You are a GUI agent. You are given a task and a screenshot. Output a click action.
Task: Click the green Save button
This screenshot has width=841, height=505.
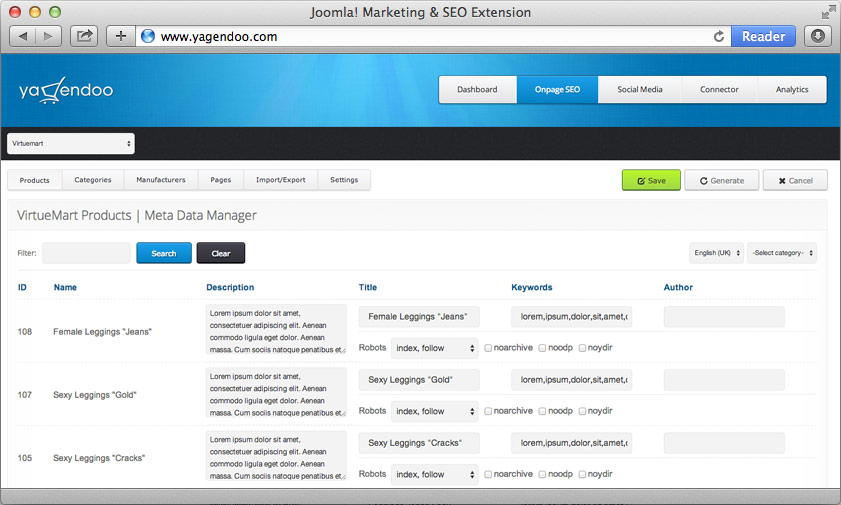(x=651, y=181)
